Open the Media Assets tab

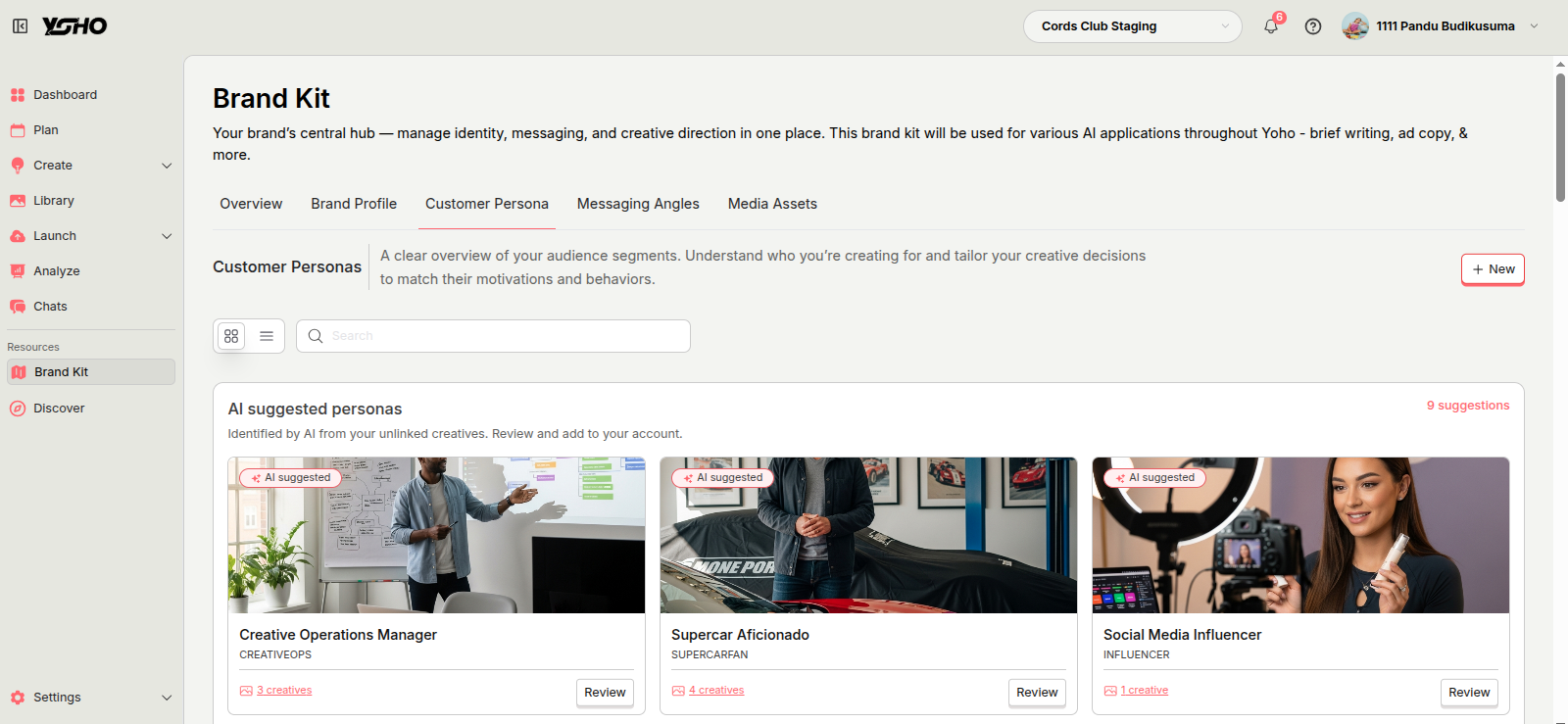[772, 204]
